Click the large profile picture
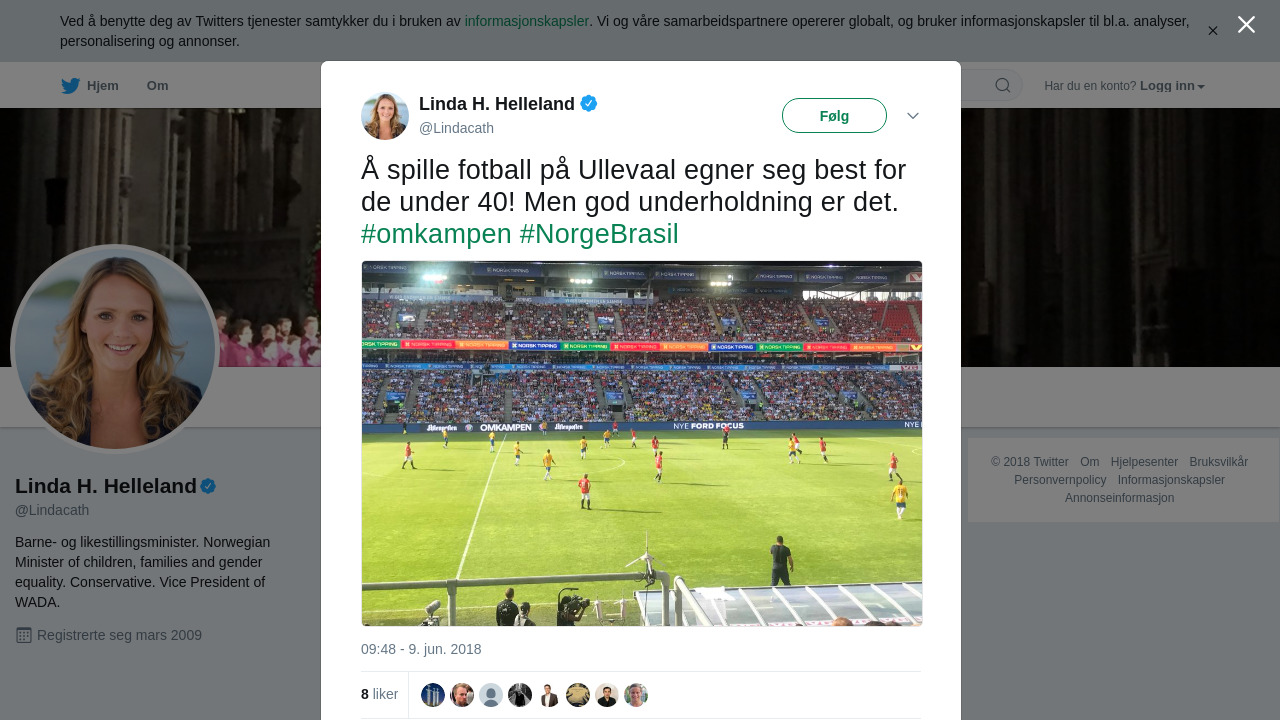Image resolution: width=1280 pixels, height=720 pixels. (115, 349)
